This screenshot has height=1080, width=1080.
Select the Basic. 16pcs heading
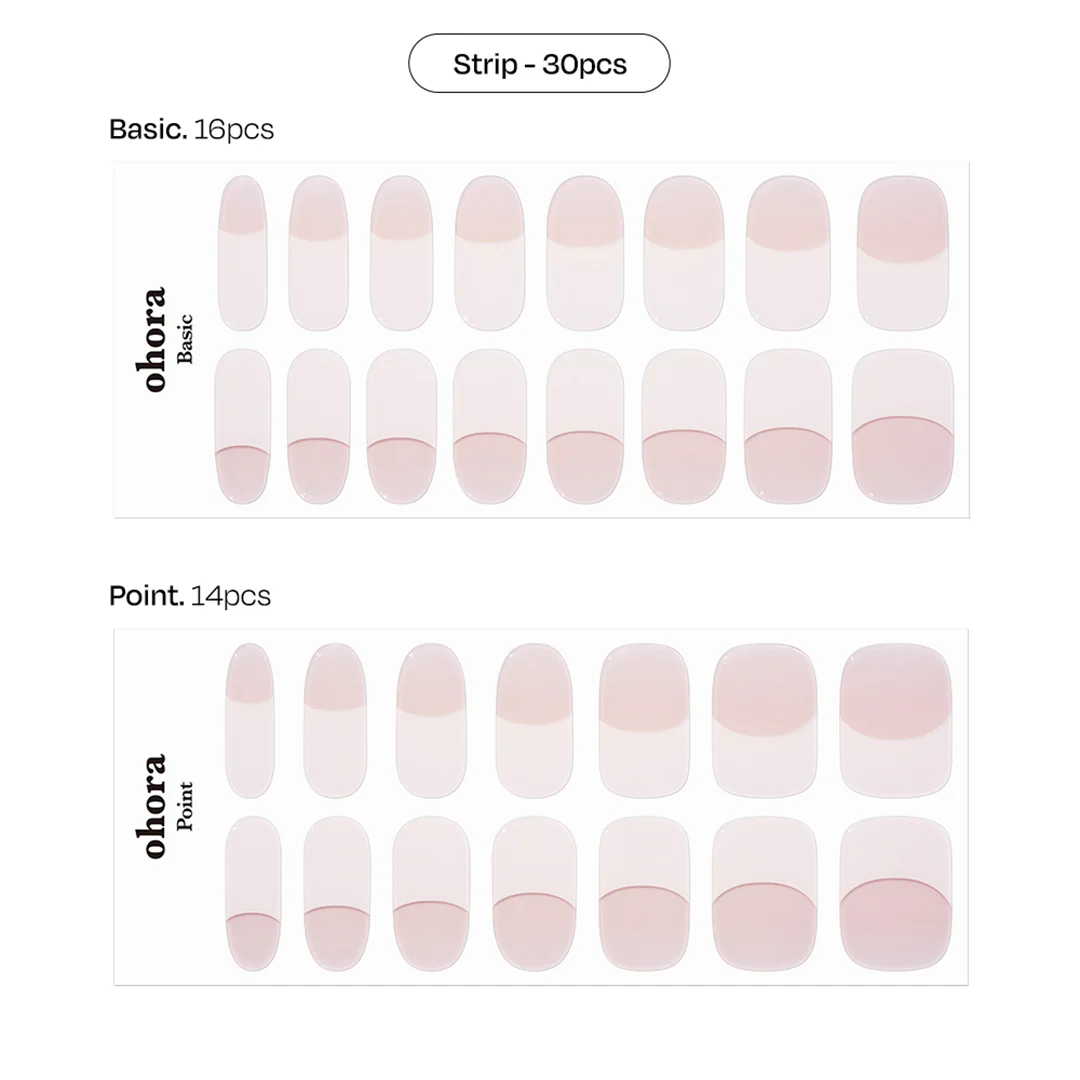click(x=191, y=129)
